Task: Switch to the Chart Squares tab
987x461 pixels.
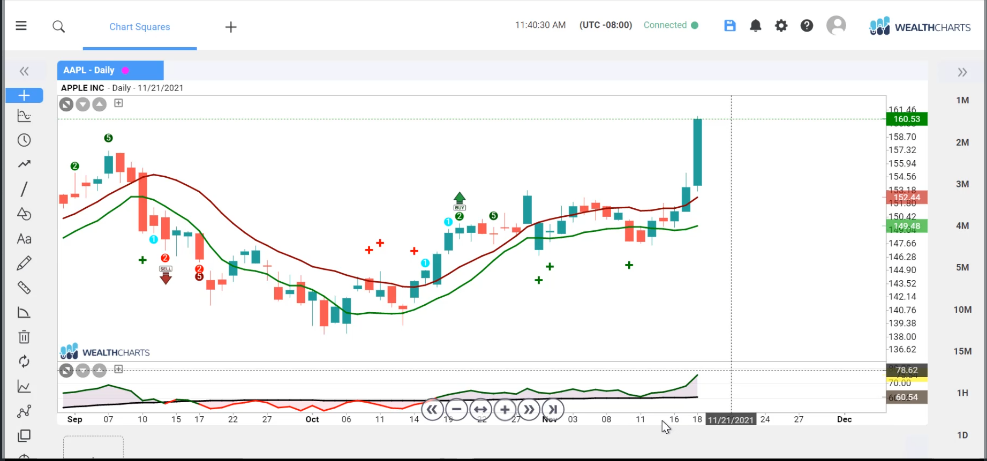Action: tap(140, 26)
